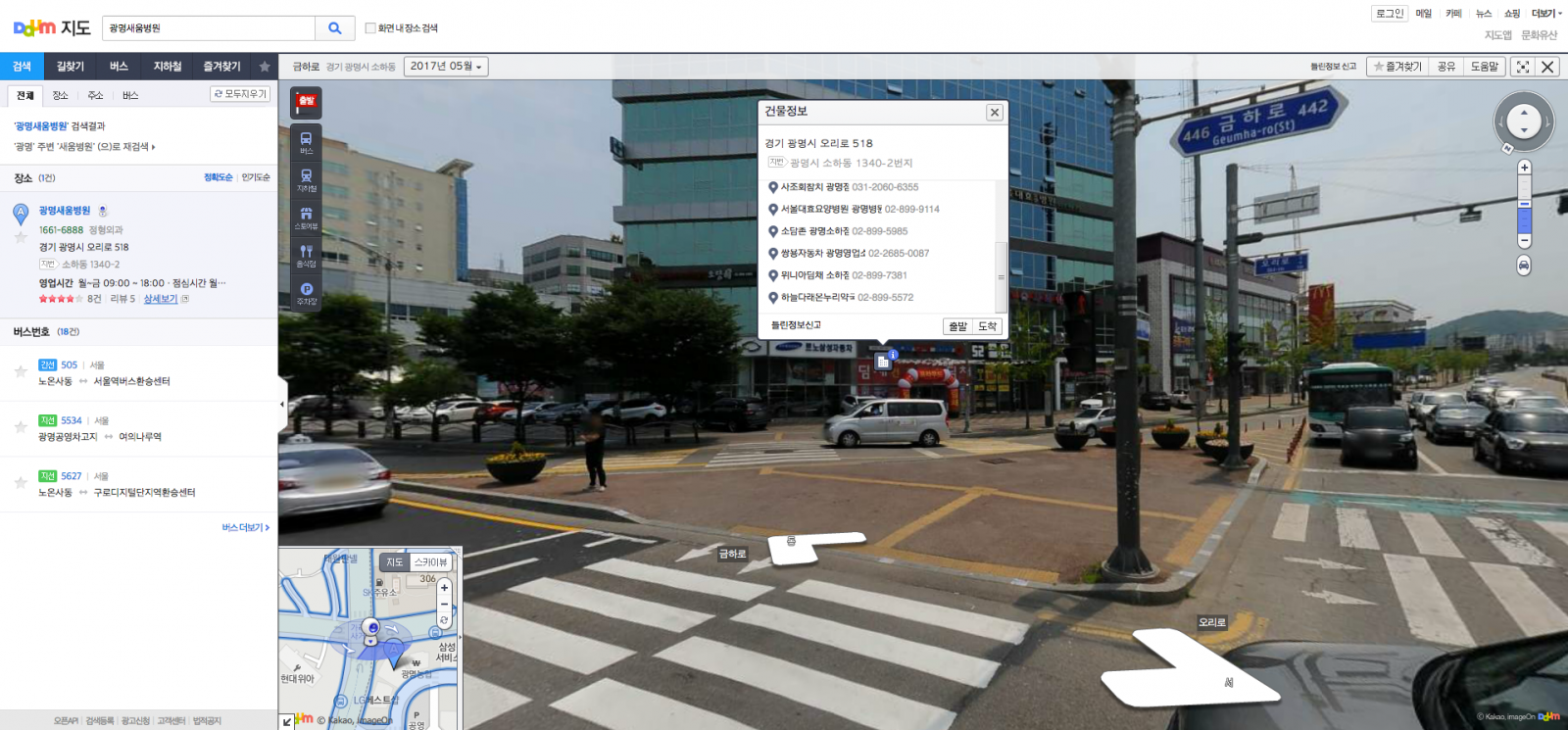
Task: Toggle restaurant (음식점) overlay icon
Action: pos(307,255)
